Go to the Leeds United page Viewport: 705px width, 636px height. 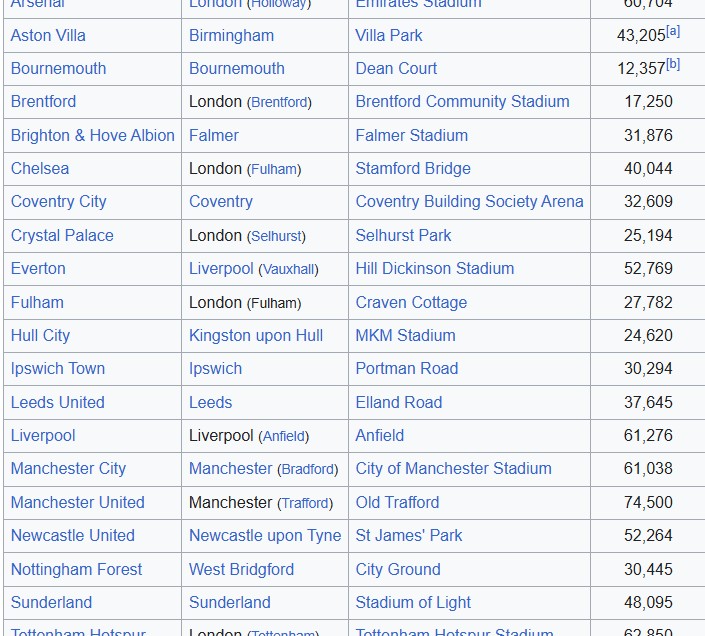click(58, 402)
